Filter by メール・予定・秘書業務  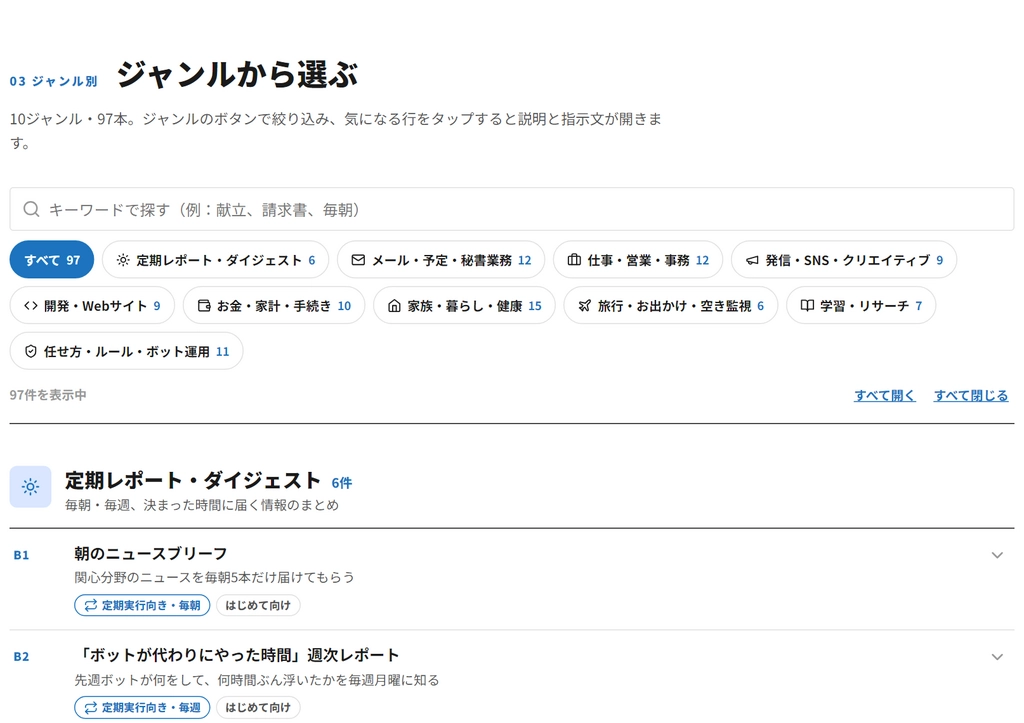441,260
